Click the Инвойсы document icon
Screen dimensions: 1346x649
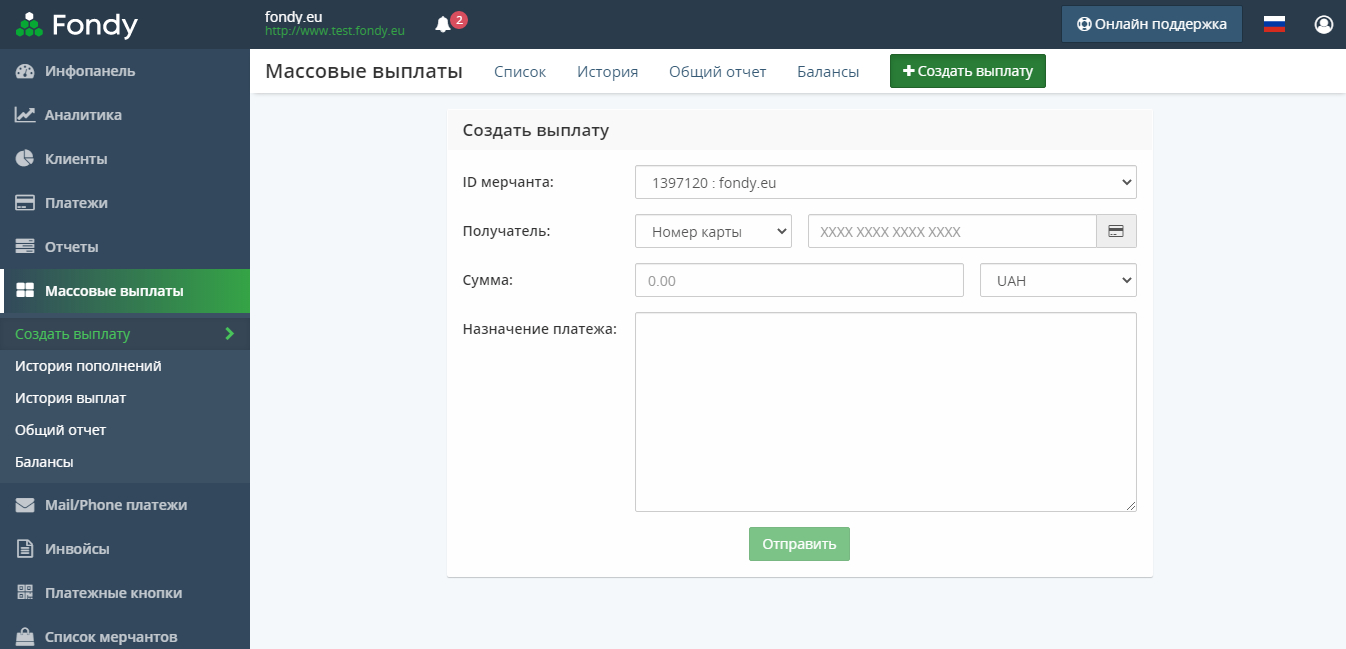coord(25,549)
